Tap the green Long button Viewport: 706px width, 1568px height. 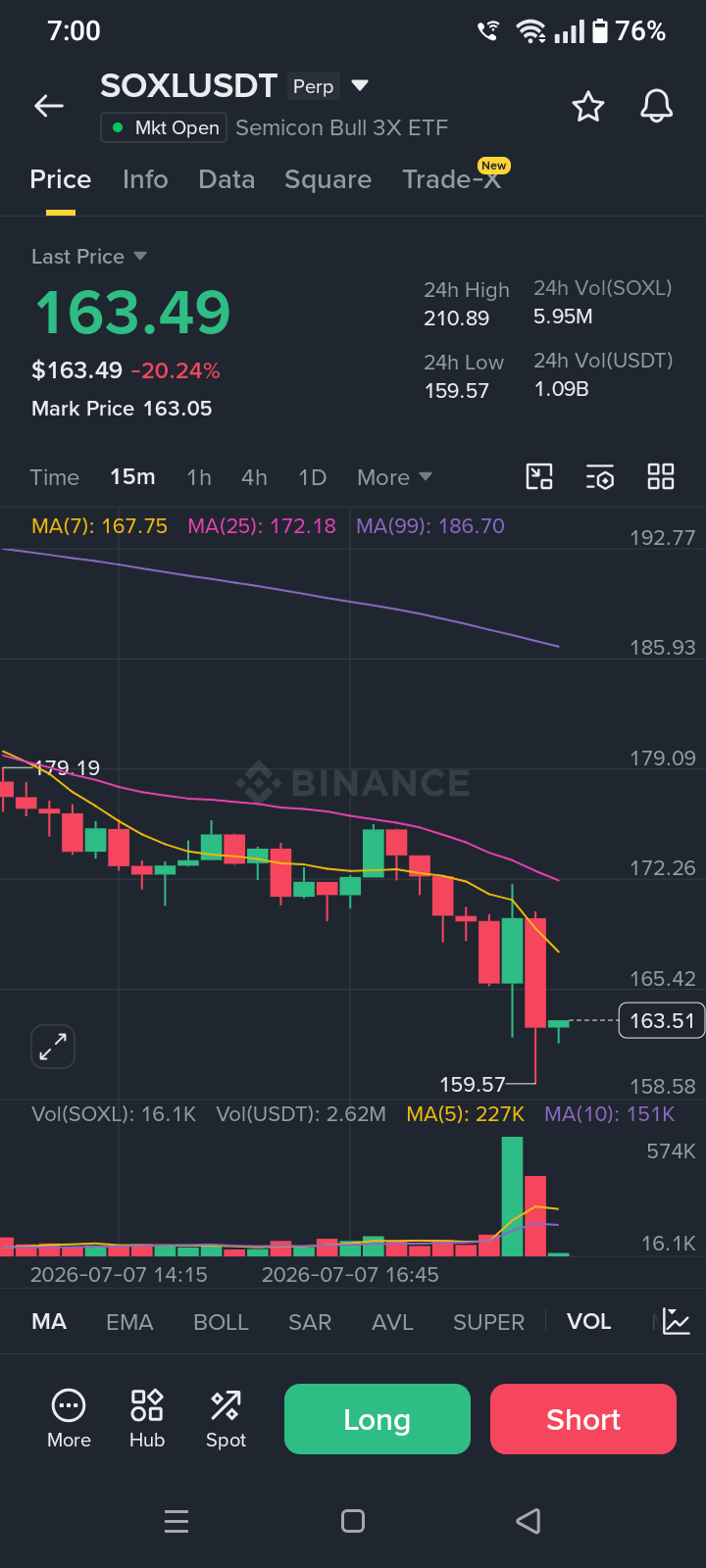(x=378, y=1419)
